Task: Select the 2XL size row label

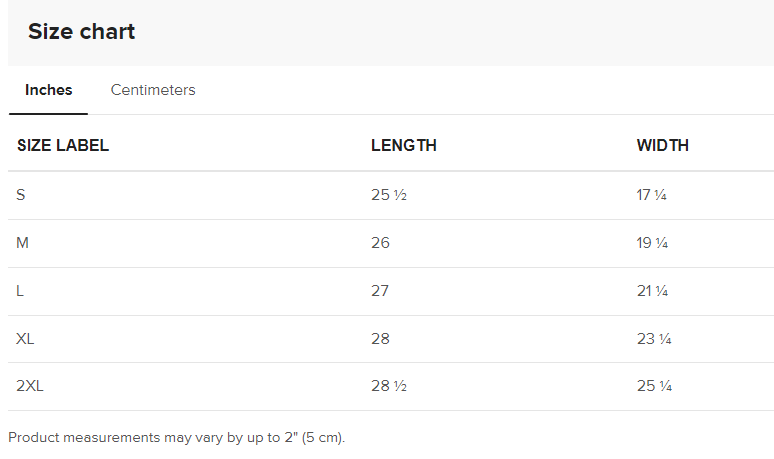Action: click(30, 386)
